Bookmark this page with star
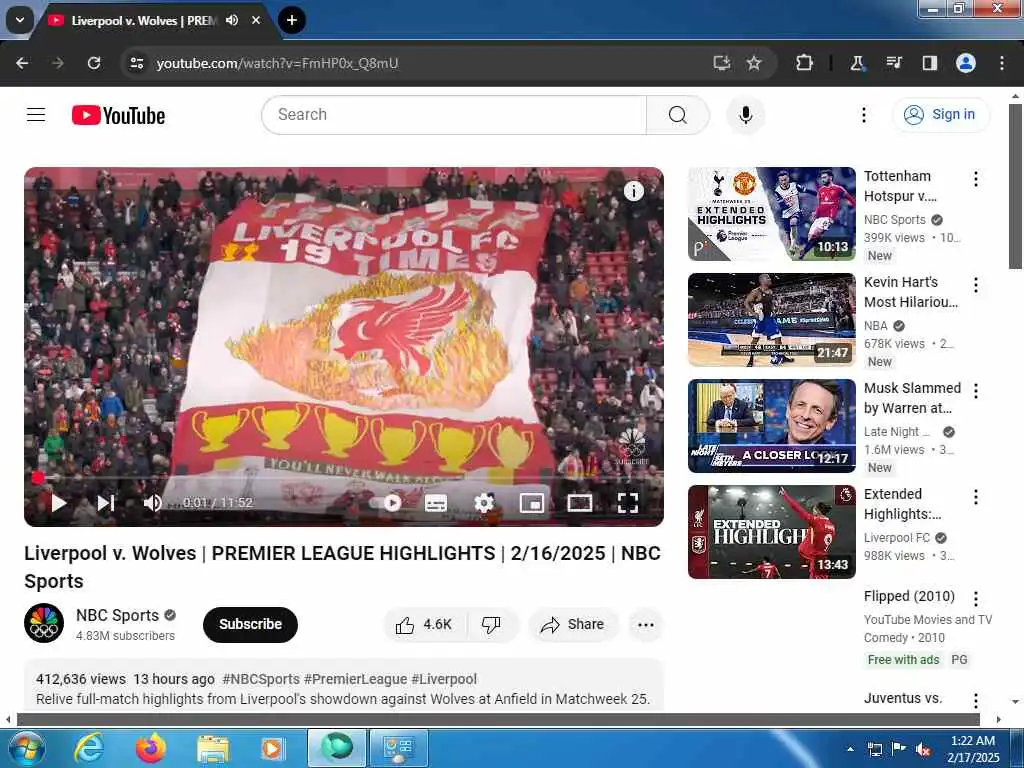Image resolution: width=1024 pixels, height=768 pixels. [754, 63]
